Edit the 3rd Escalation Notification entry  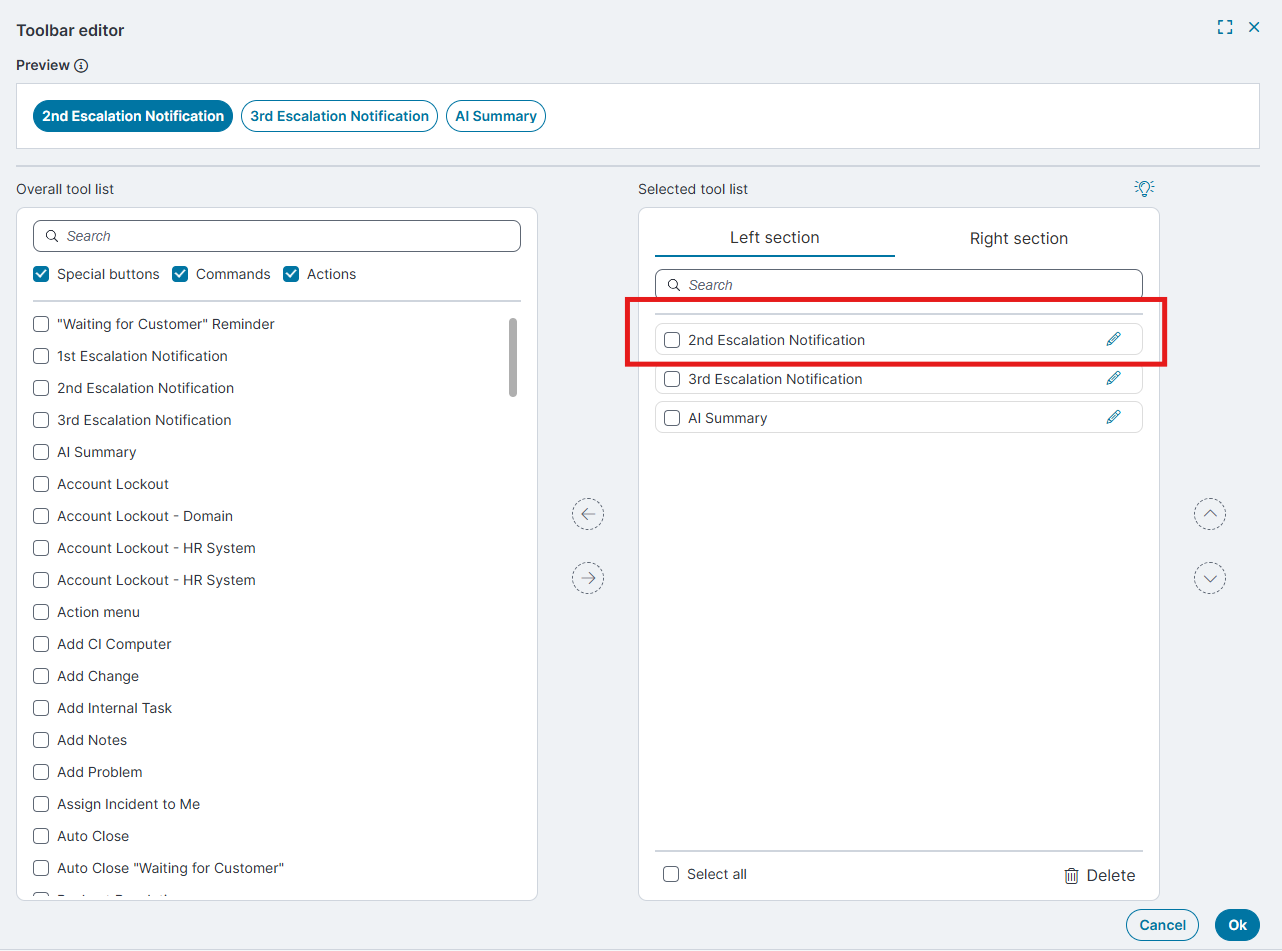tap(1113, 378)
